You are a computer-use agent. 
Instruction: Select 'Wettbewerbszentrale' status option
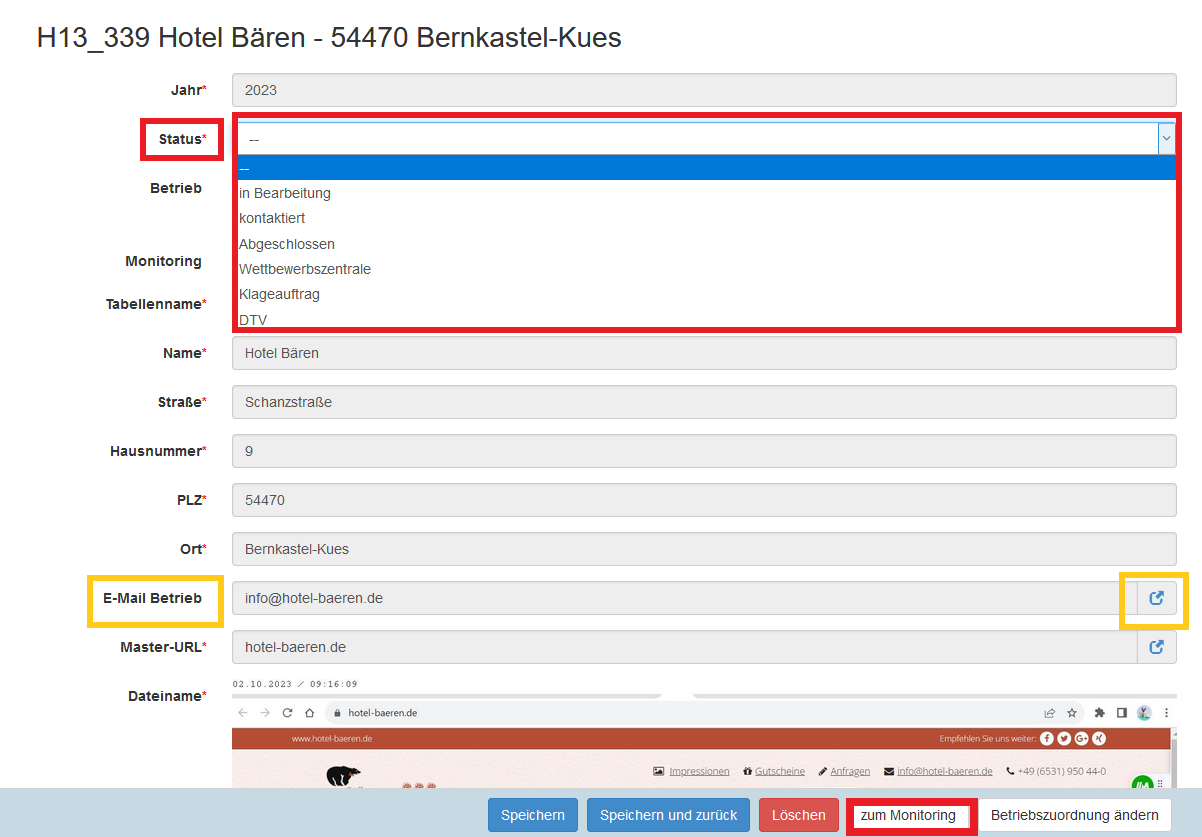click(305, 269)
